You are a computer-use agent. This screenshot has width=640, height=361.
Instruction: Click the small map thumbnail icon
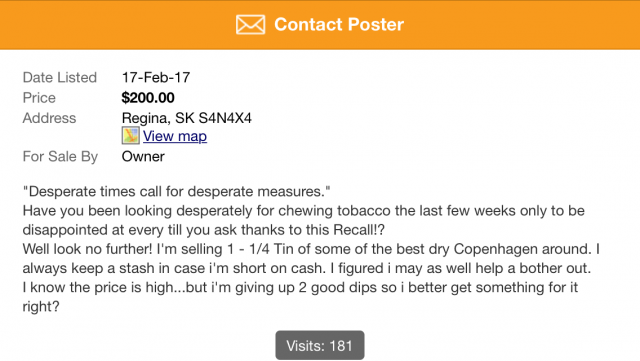click(x=131, y=136)
